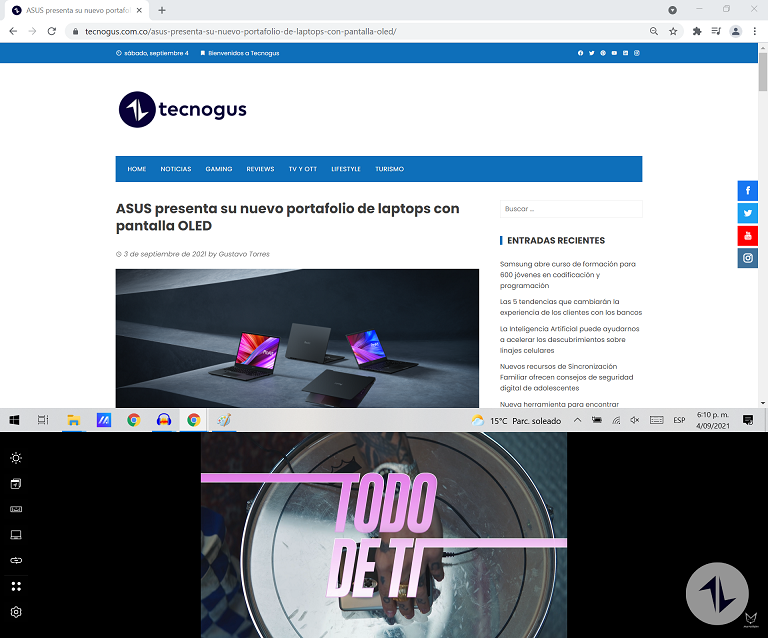Reload the Tecnogus page

tap(51, 31)
